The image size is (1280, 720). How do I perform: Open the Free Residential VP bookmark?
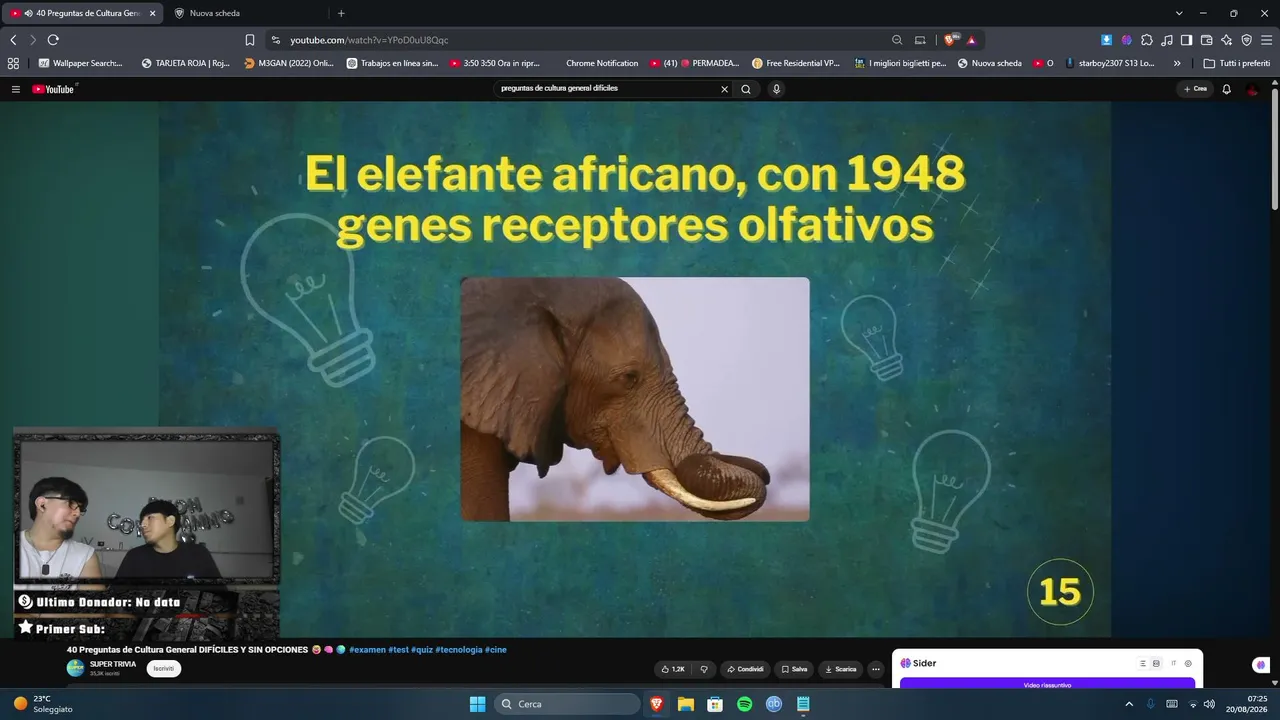796,63
